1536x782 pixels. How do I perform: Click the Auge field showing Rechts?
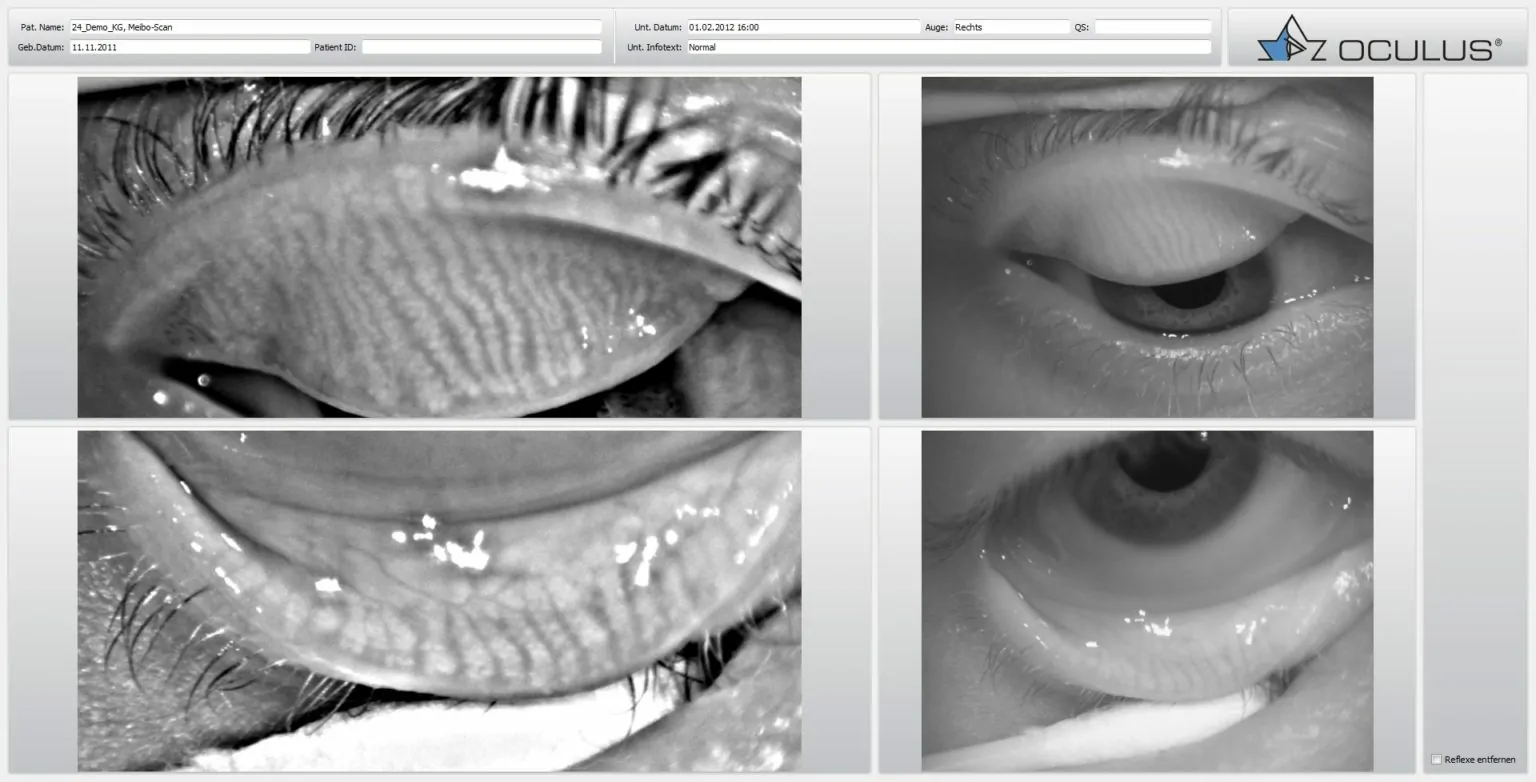[1010, 27]
